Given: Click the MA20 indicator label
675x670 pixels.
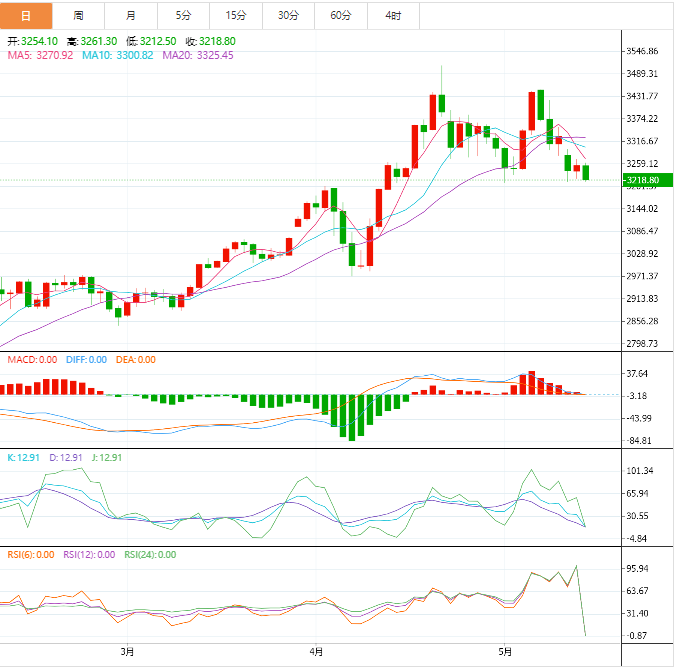Looking at the screenshot, I should coord(198,55).
